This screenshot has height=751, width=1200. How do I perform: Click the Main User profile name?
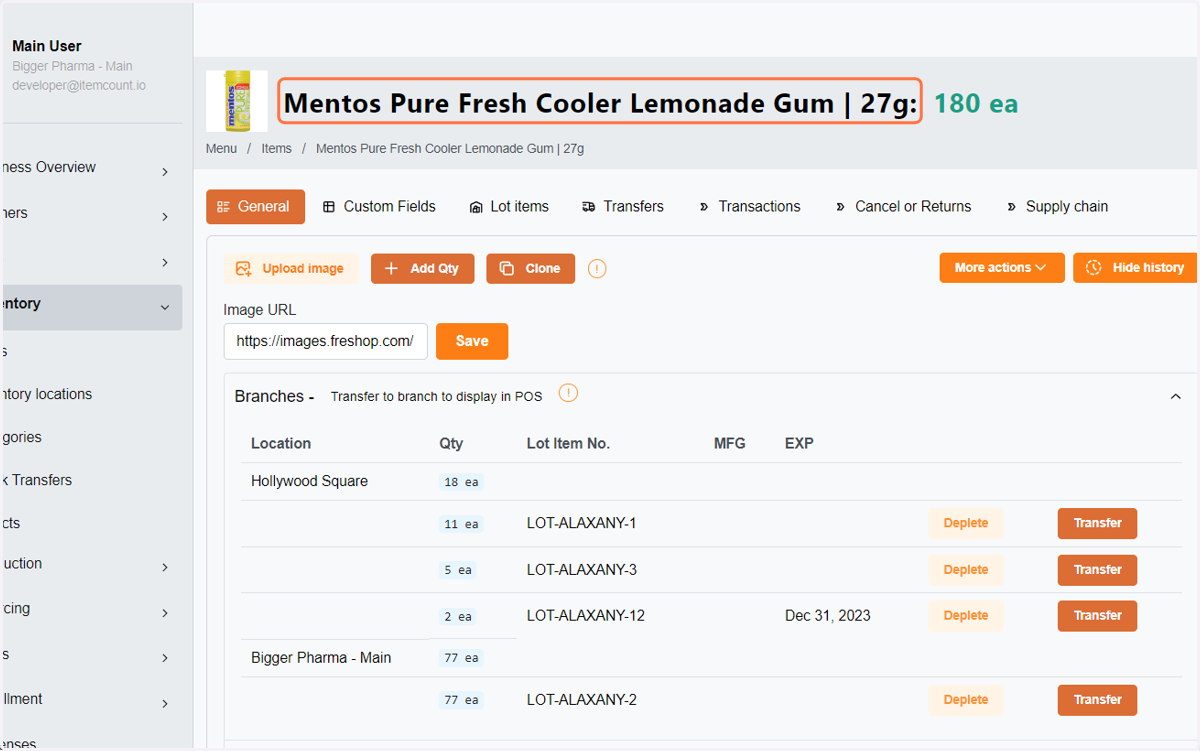pyautogui.click(x=47, y=46)
